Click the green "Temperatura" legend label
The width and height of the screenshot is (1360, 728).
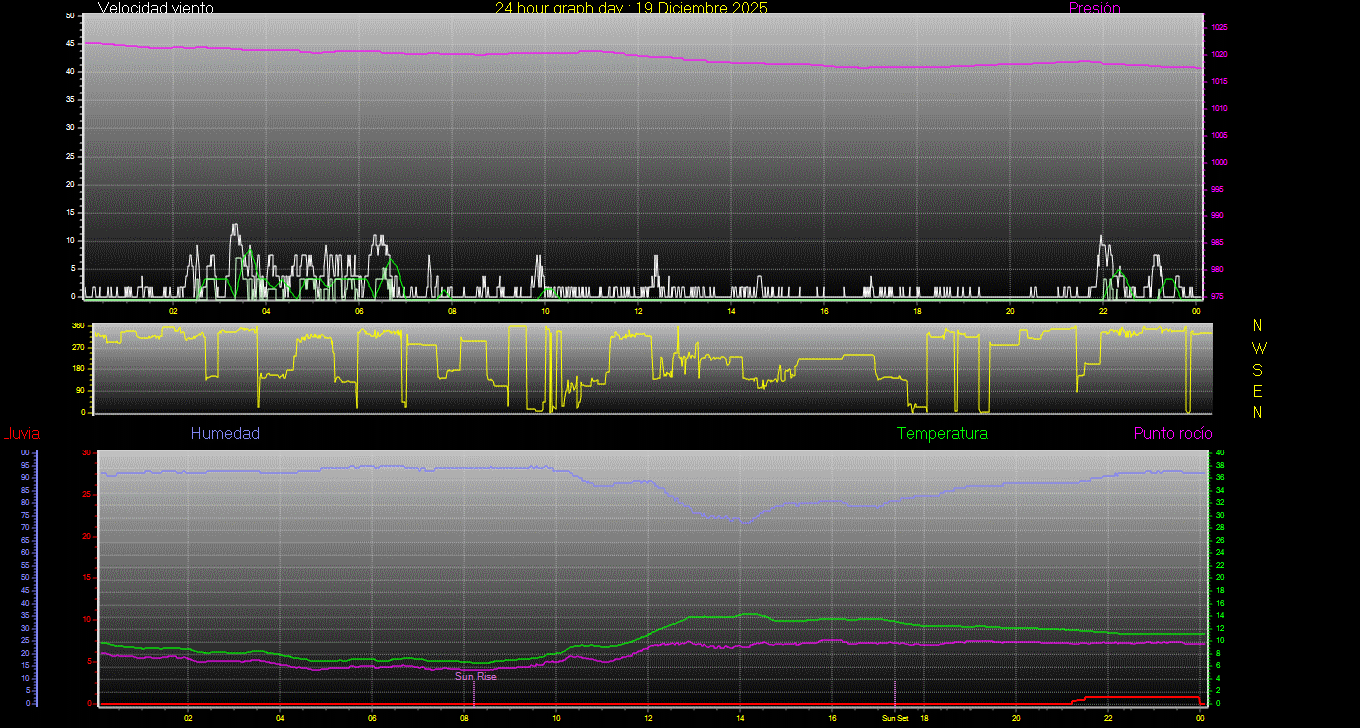click(x=942, y=434)
